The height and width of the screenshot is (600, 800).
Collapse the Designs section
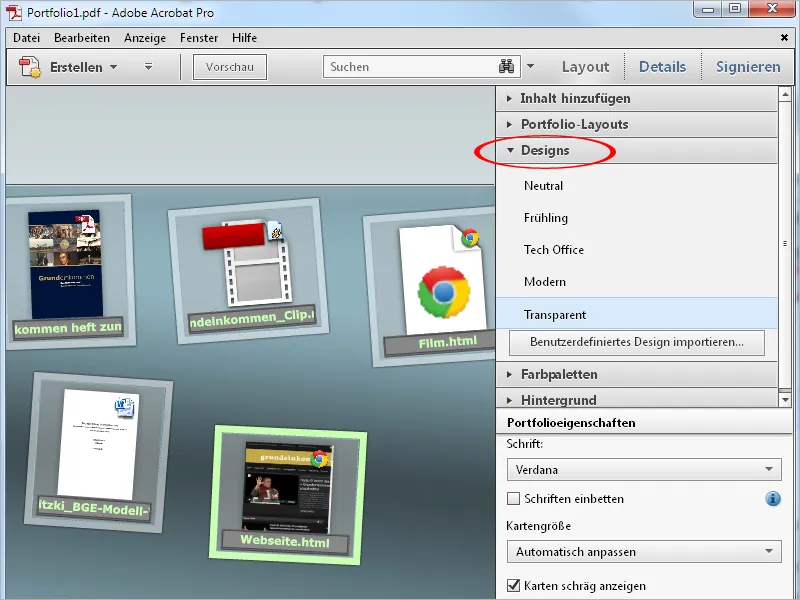click(636, 151)
